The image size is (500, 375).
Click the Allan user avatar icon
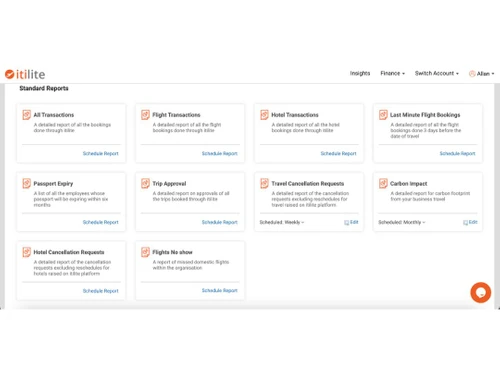472,74
